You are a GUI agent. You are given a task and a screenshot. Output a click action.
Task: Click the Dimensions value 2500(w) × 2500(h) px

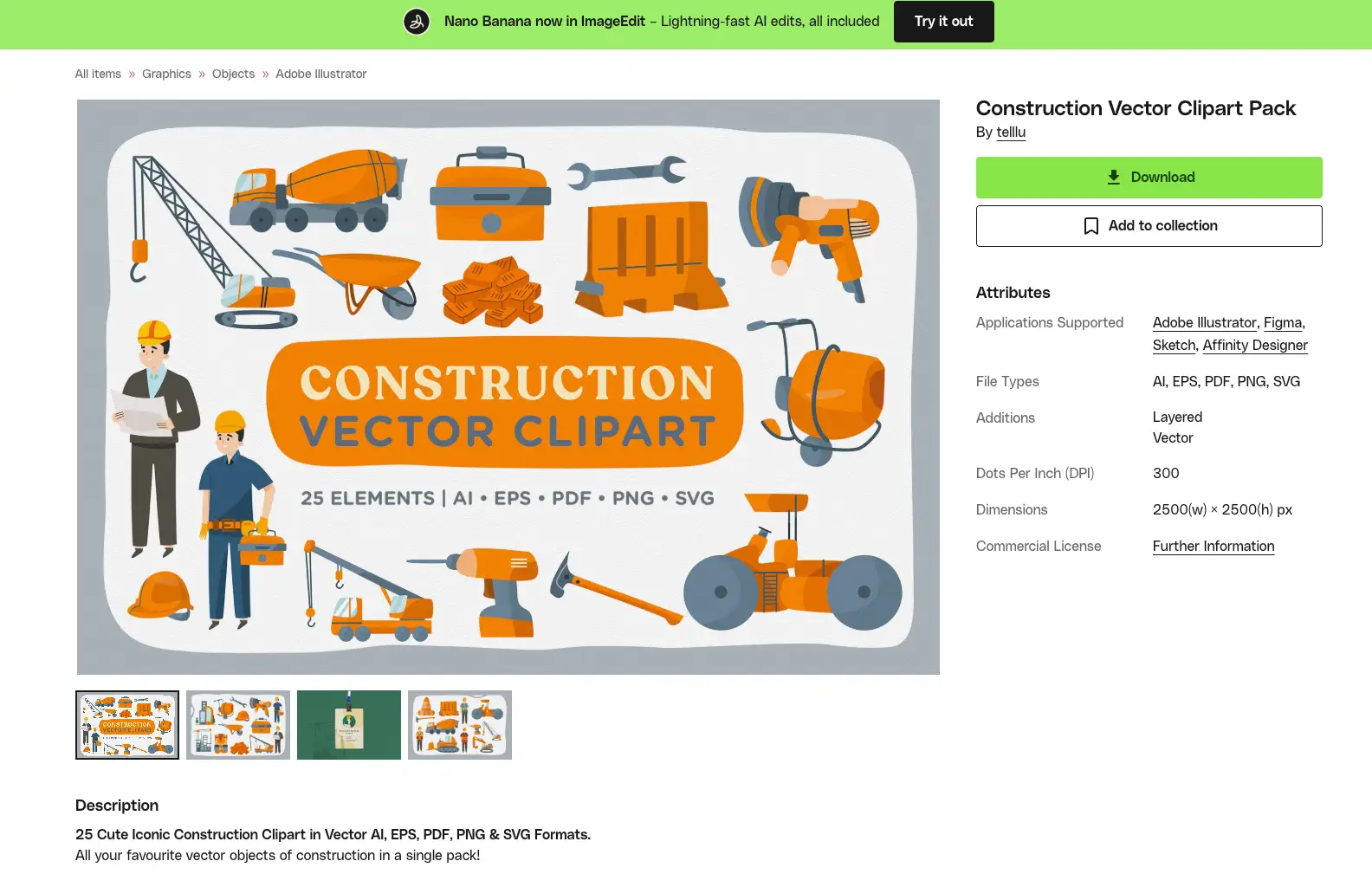(x=1222, y=509)
